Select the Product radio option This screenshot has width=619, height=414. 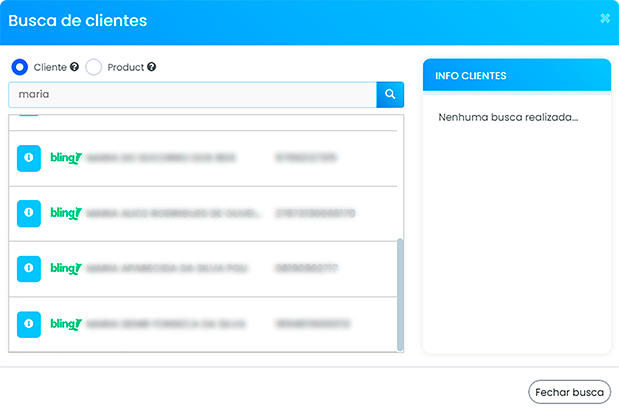click(x=94, y=67)
